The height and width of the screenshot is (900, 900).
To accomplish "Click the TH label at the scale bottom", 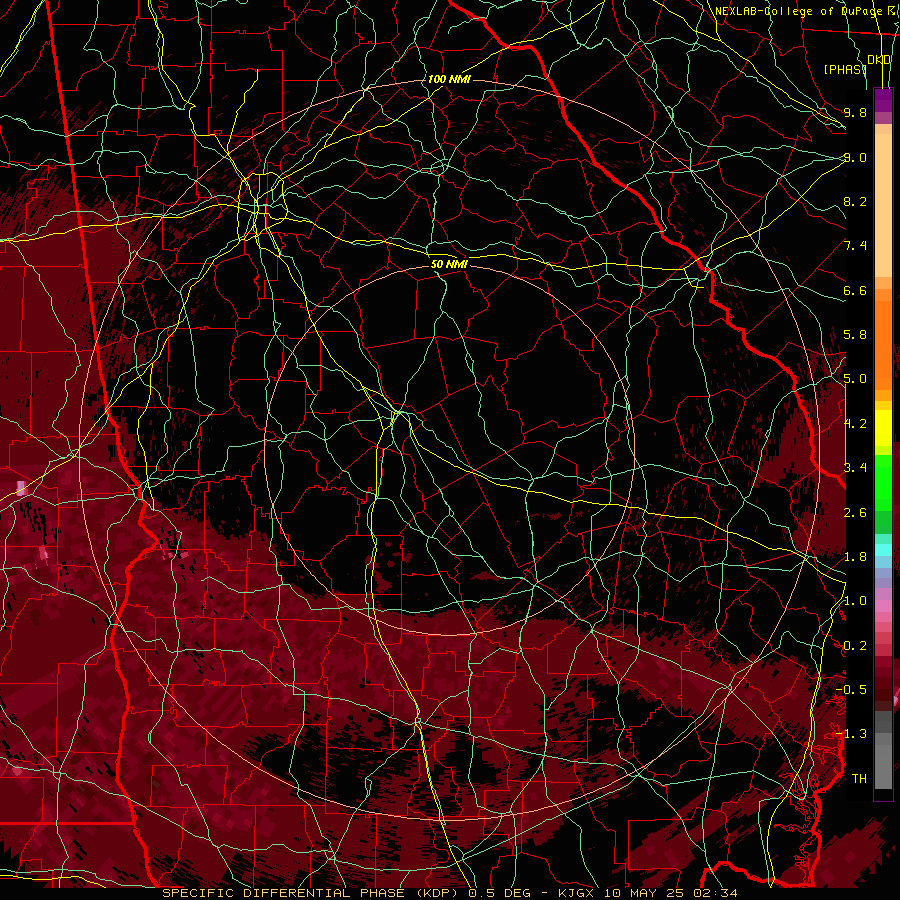I will (x=859, y=779).
